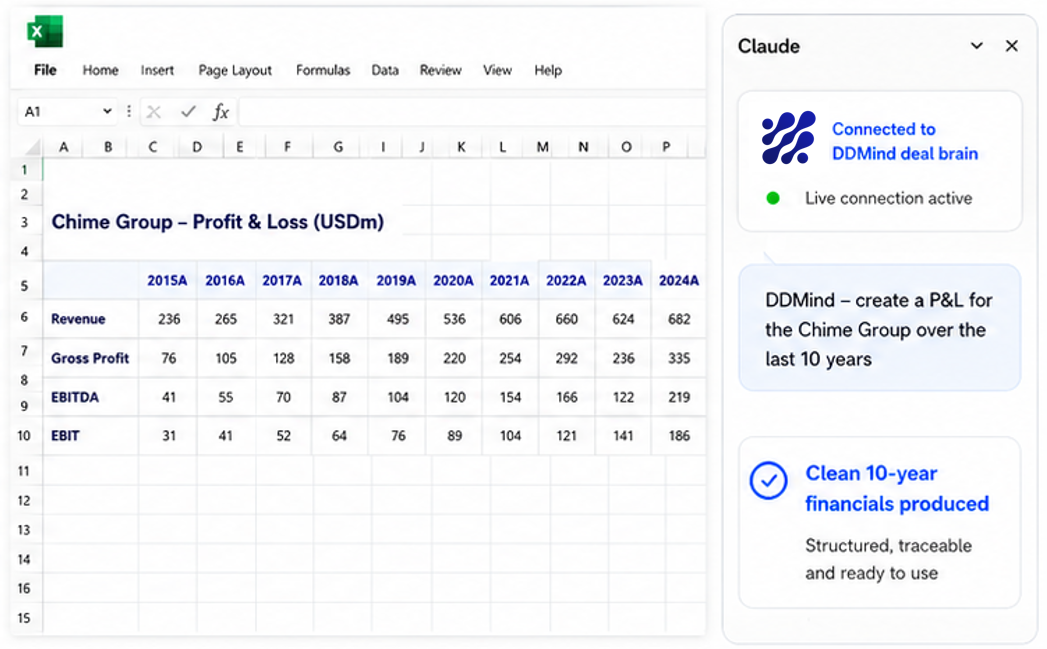This screenshot has width=1047, height=649.
Task: Select row 13 header
Action: pos(25,530)
